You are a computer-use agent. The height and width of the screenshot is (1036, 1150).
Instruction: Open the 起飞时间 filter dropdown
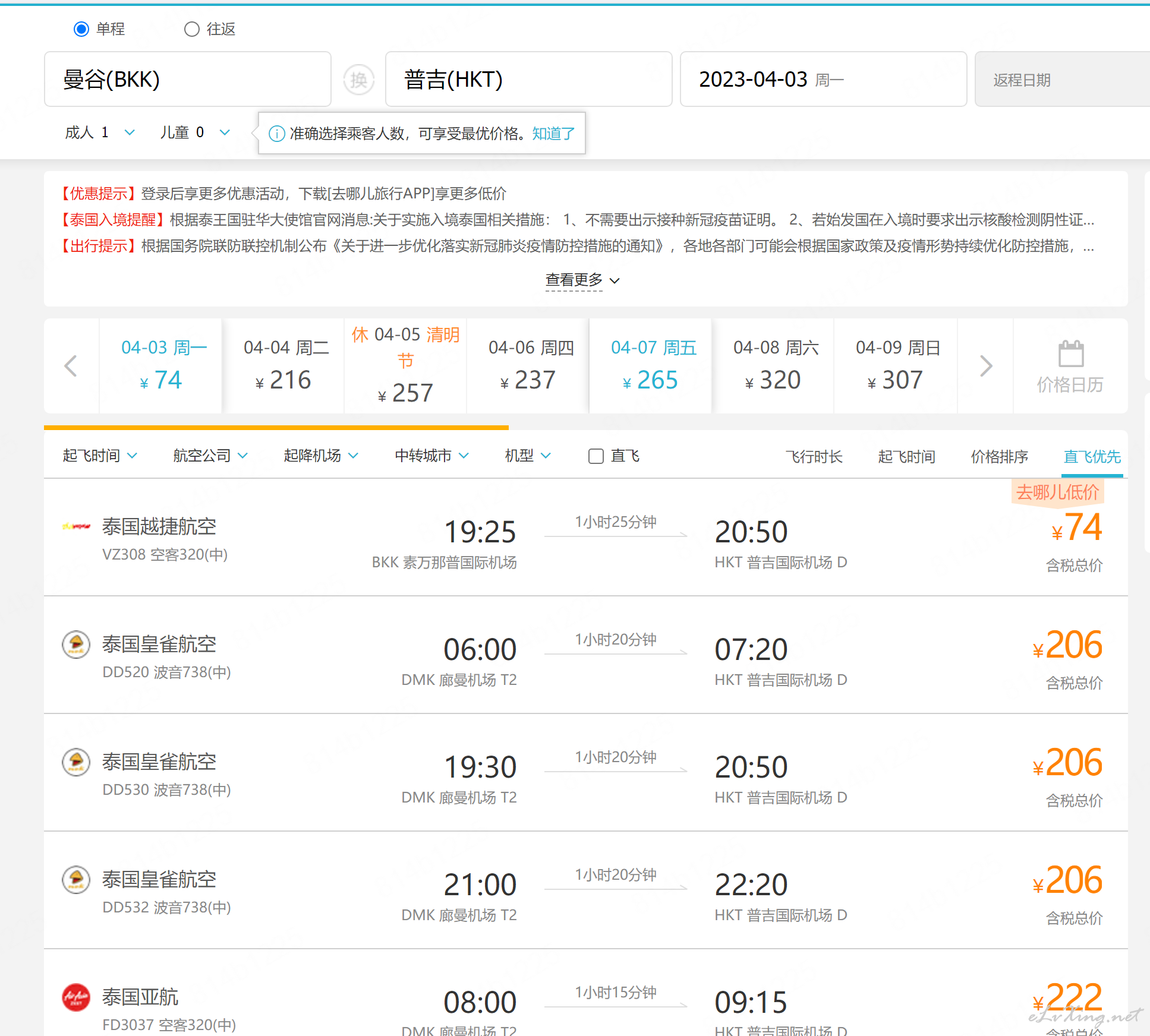[100, 456]
